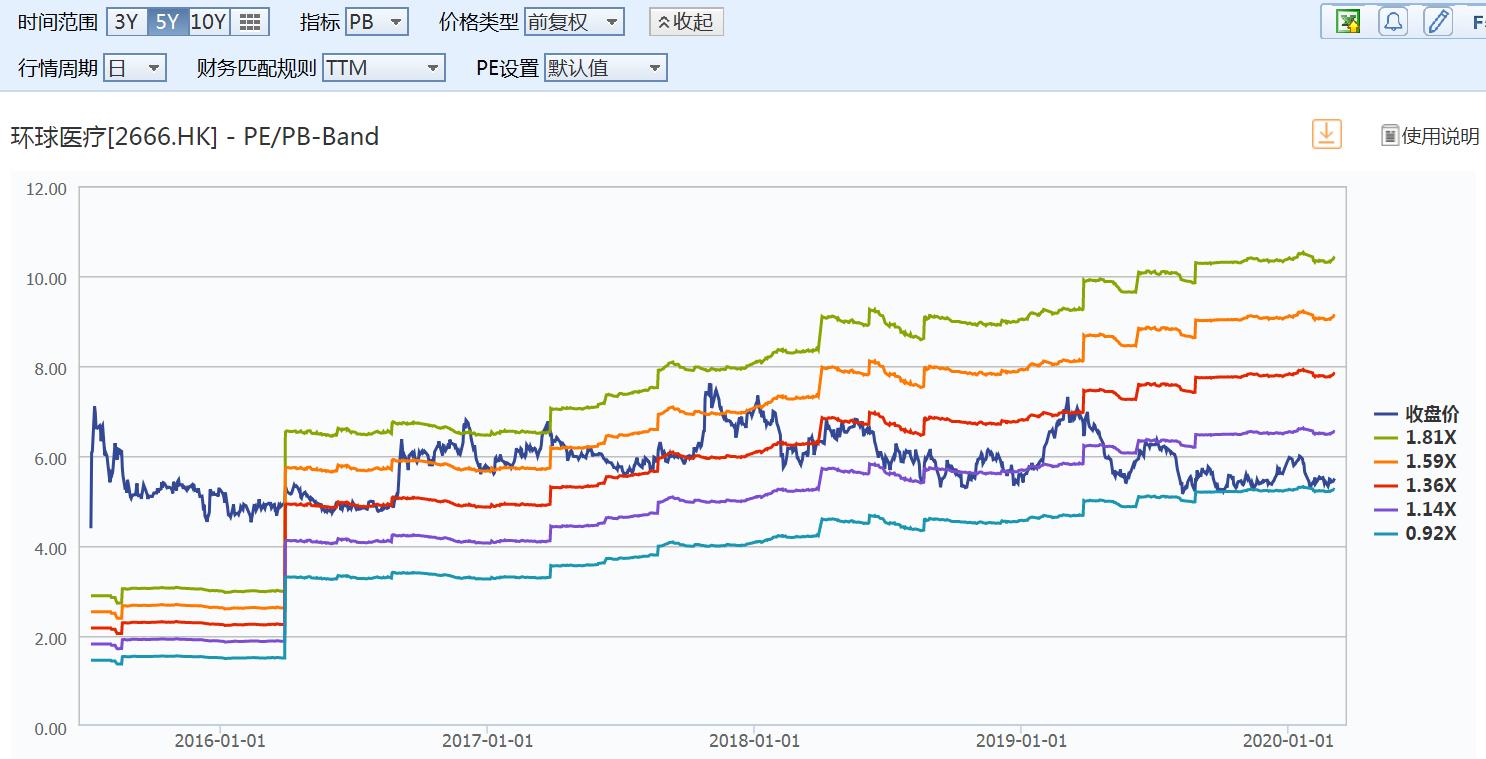Open the 行情周期 日 dropdown
Image resolution: width=1486 pixels, height=759 pixels.
[135, 68]
